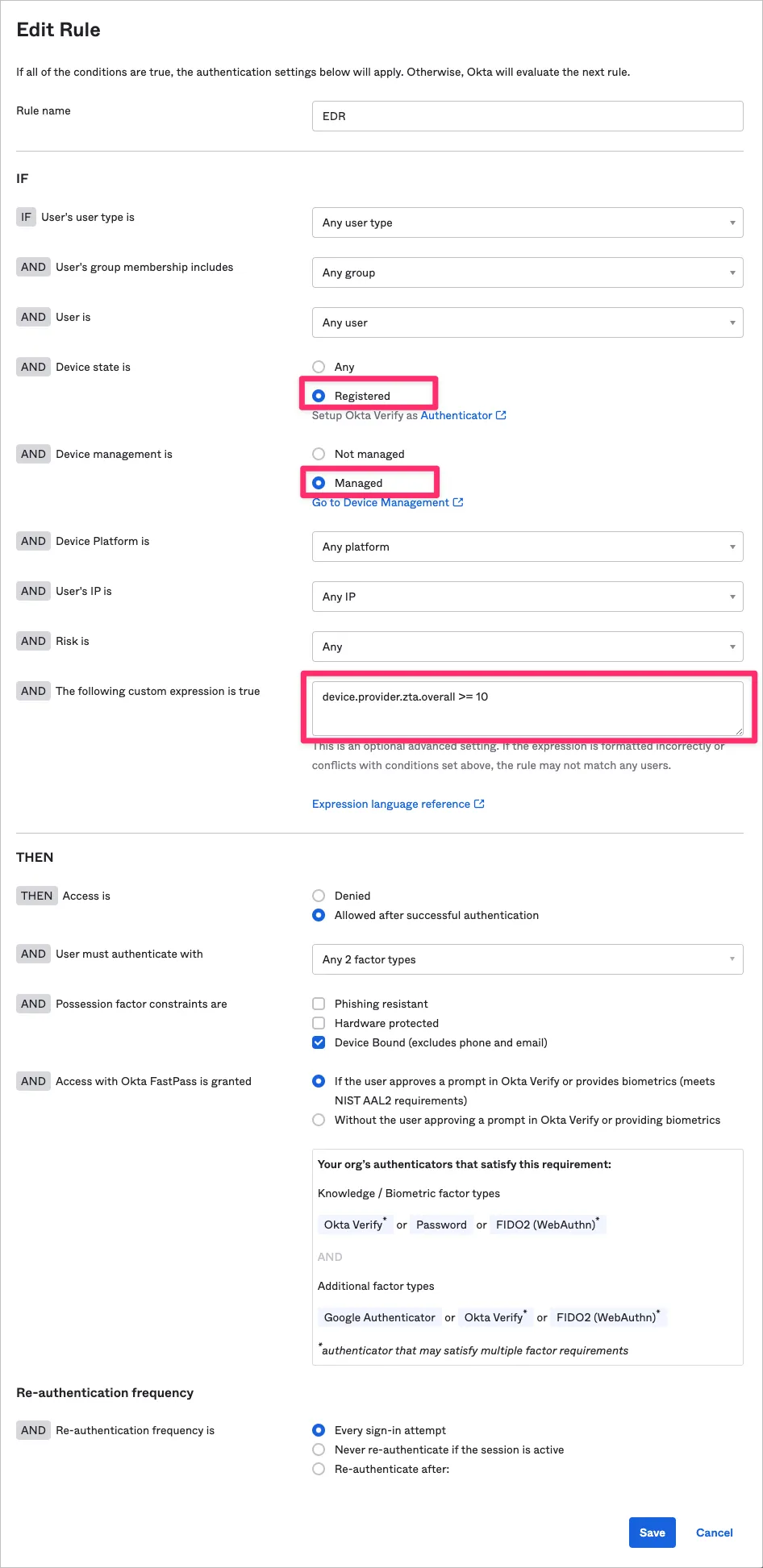Select Not managed device management option
Image resolution: width=763 pixels, height=1568 pixels.
pos(319,454)
